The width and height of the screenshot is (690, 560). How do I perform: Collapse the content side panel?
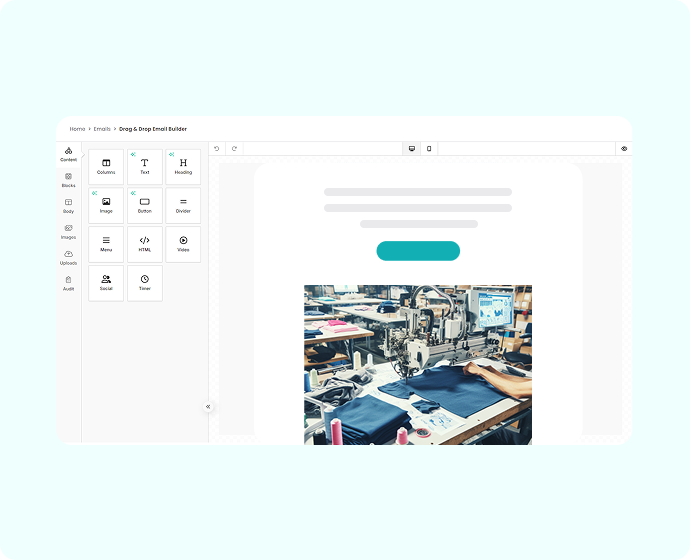click(208, 407)
